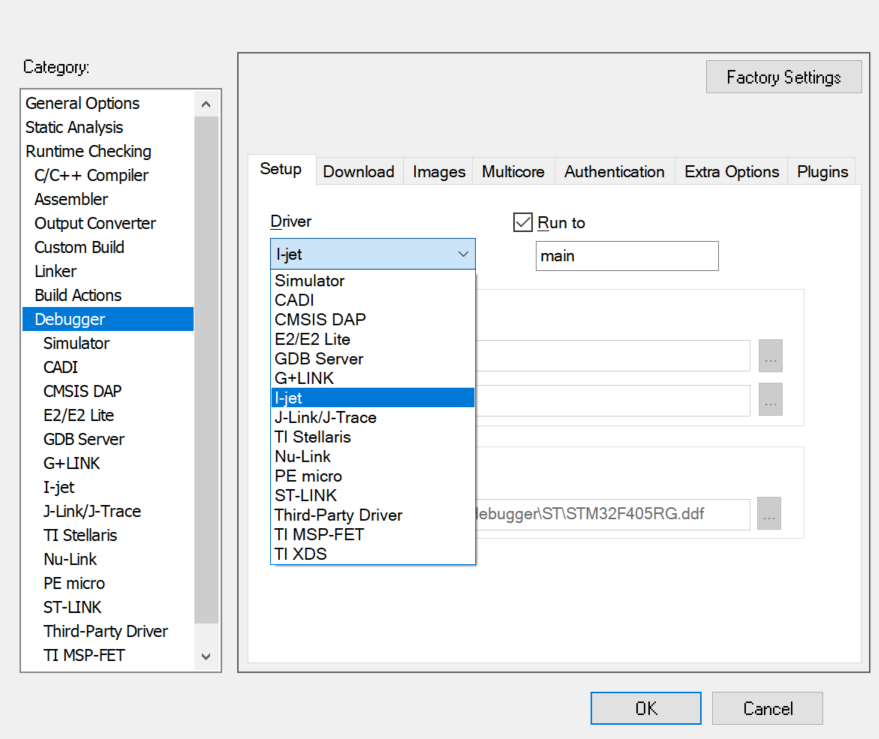Select Simulator option in driver dropdown
Screen dimensions: 879x739
click(x=310, y=281)
